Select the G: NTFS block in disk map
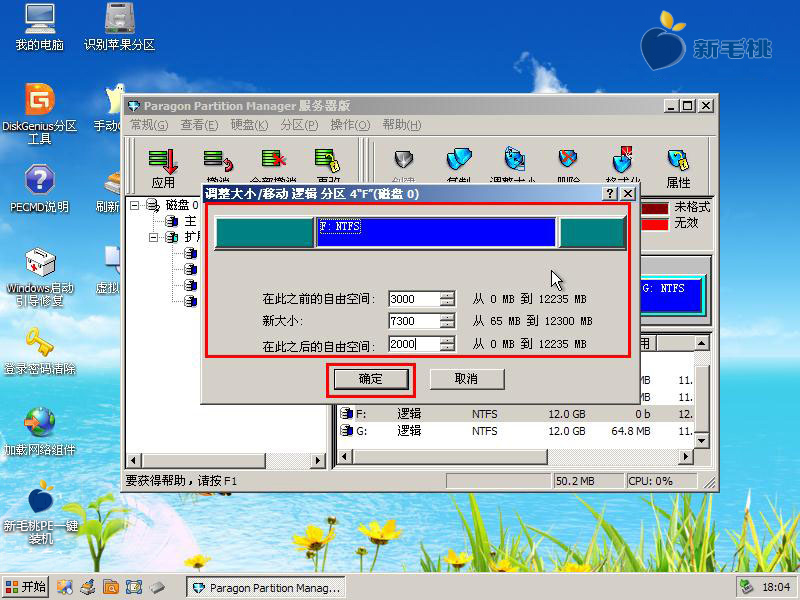Viewport: 800px width, 600px height. [671, 294]
